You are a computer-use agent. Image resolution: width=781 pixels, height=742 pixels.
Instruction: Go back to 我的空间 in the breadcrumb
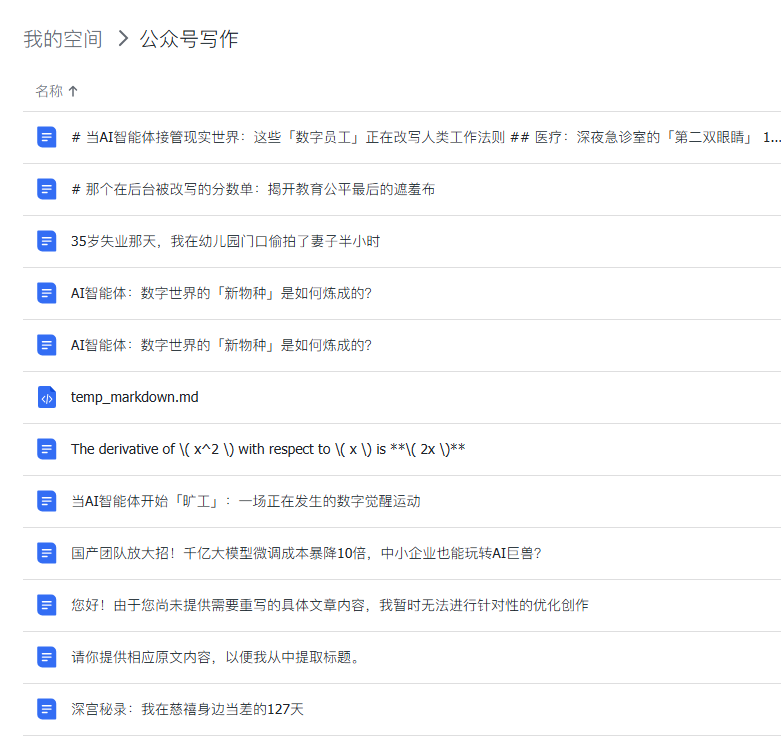point(63,39)
